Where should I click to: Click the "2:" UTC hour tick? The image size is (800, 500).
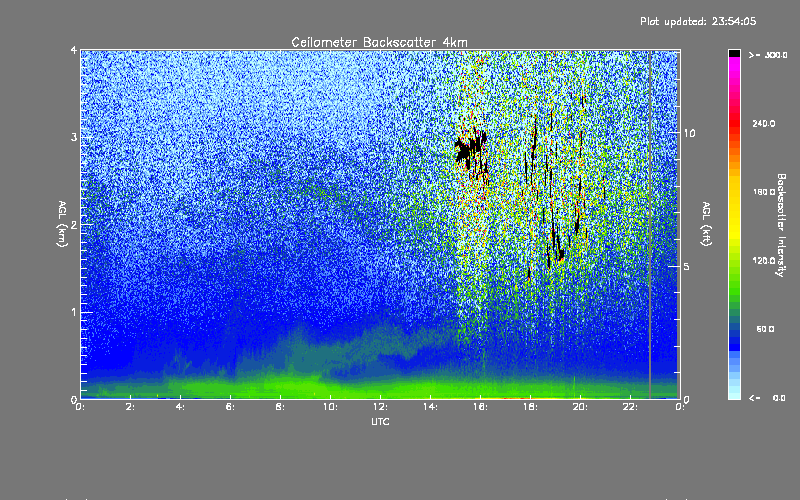pos(131,407)
